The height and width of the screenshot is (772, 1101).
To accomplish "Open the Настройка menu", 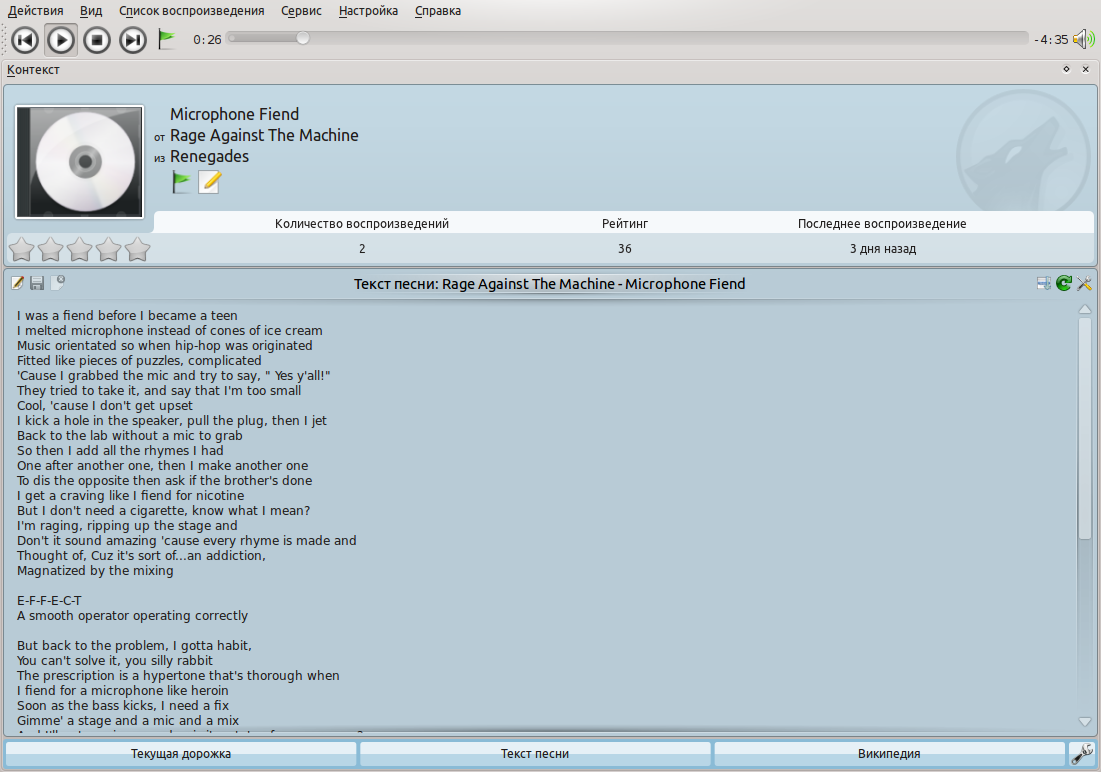I will pos(368,11).
